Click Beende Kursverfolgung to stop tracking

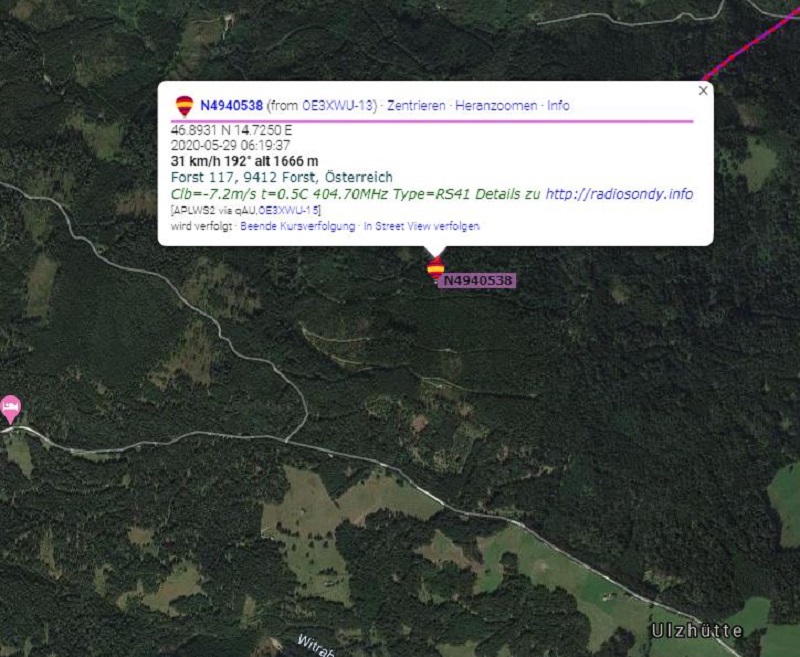[297, 226]
